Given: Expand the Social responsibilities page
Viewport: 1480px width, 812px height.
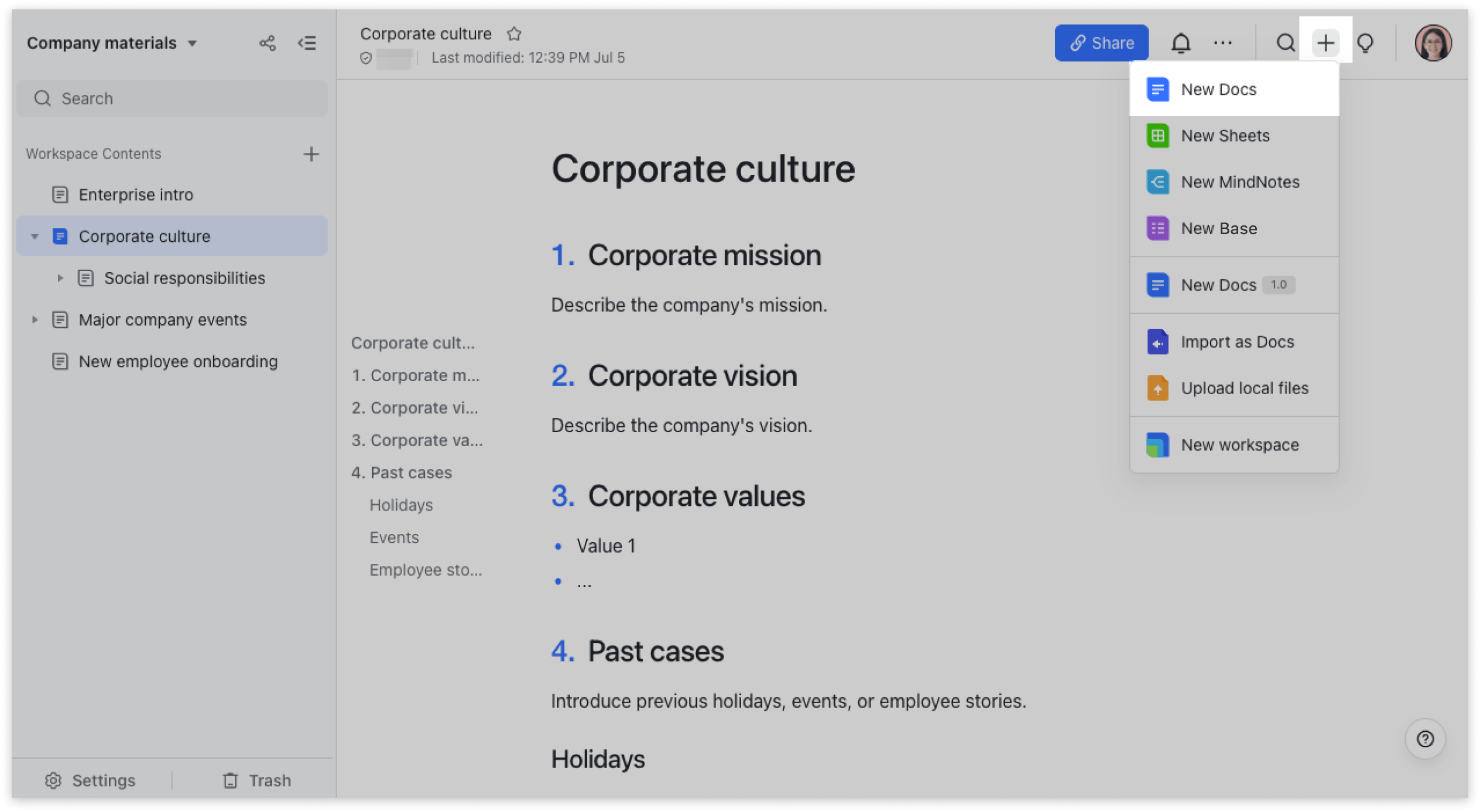Looking at the screenshot, I should click(x=60, y=278).
